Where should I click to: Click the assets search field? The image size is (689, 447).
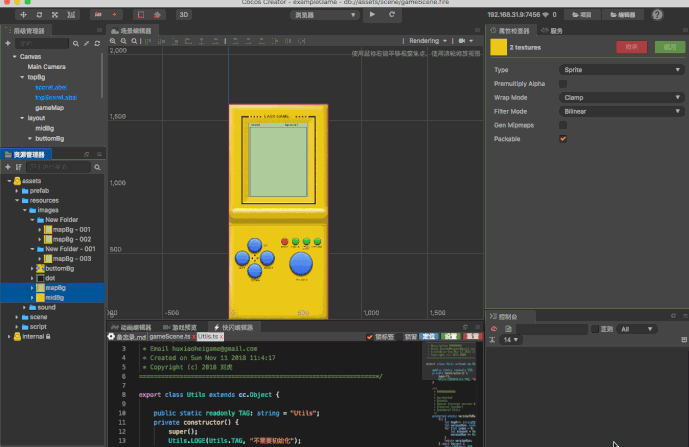tap(58, 167)
